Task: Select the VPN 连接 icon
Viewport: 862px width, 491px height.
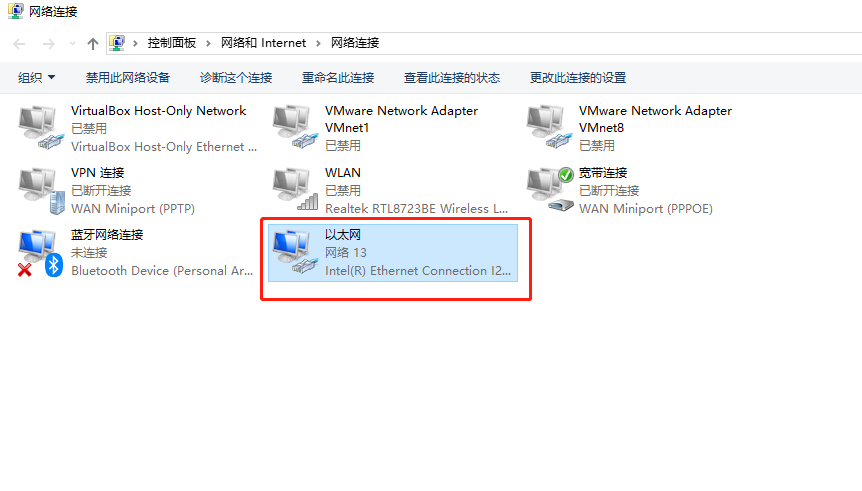Action: (41, 191)
